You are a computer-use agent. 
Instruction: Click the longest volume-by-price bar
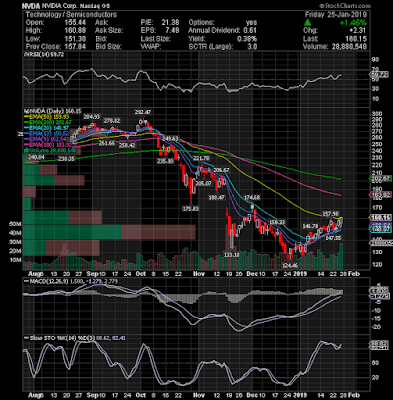click(109, 232)
